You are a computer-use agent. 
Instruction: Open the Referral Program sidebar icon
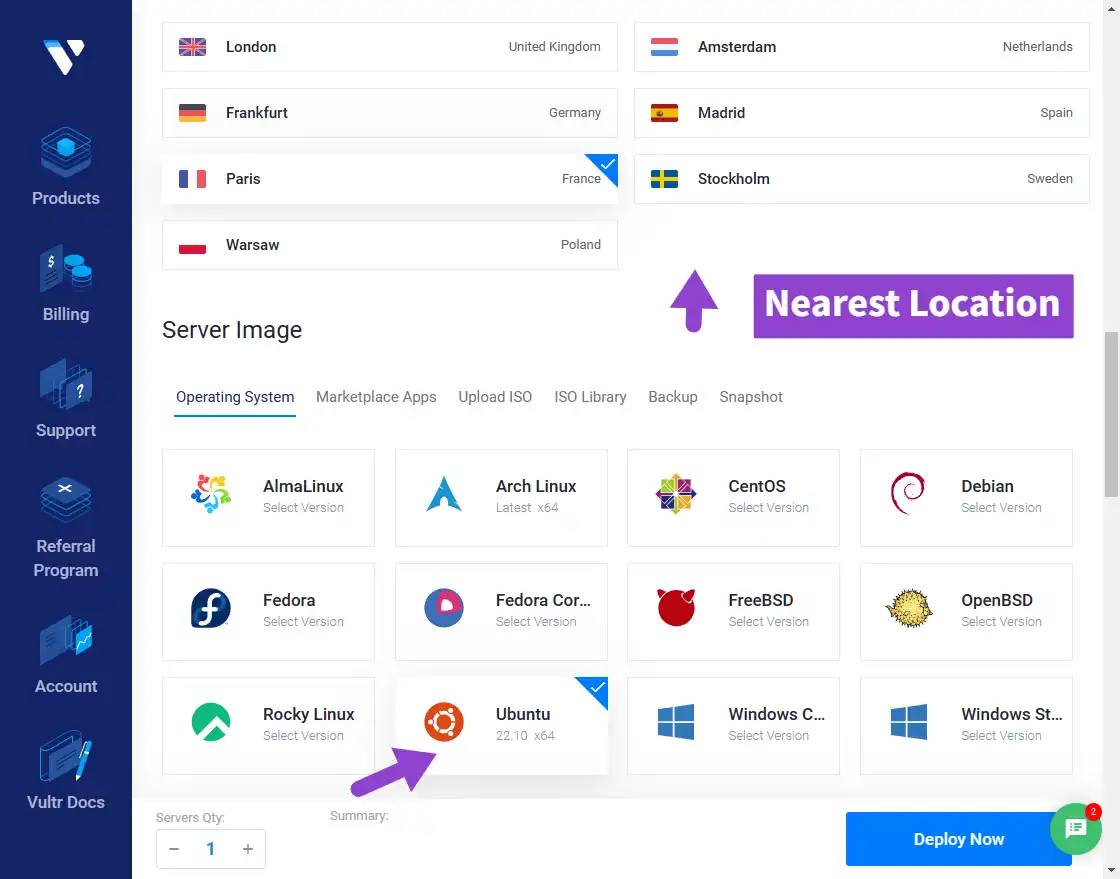[66, 499]
